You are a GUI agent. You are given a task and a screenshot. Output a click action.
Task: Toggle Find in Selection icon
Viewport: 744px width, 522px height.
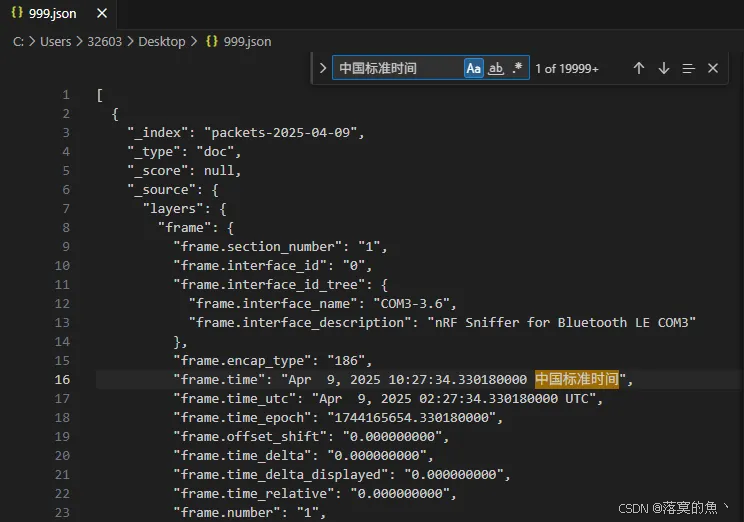688,69
